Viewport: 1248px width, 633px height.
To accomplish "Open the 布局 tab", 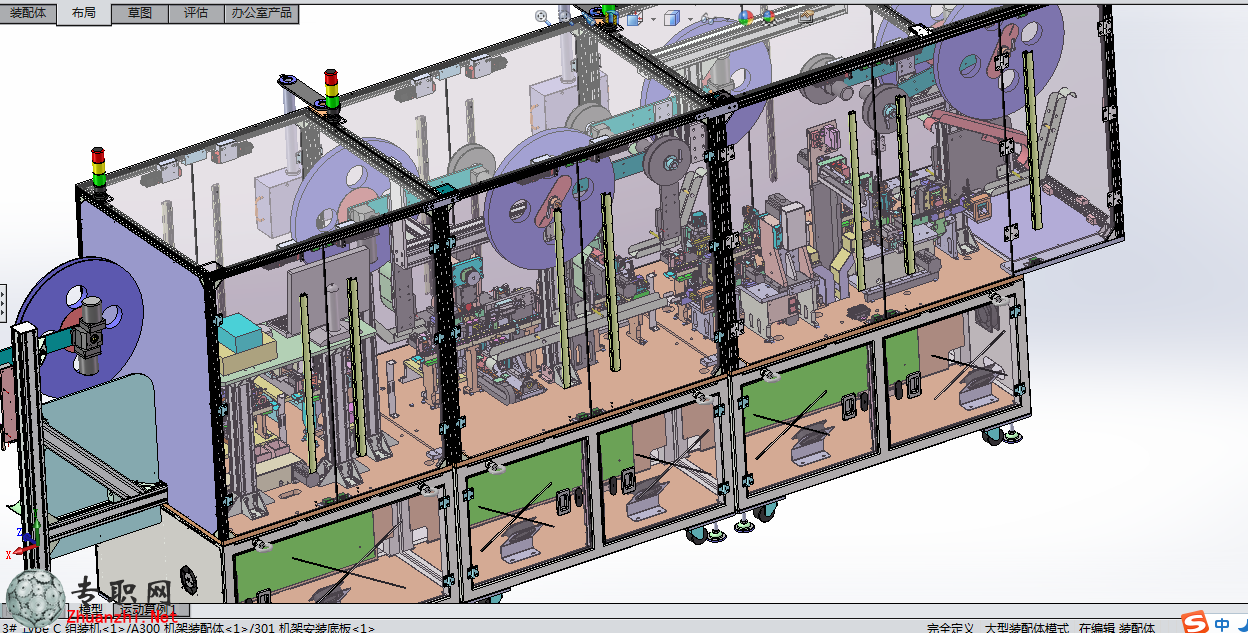I will click(84, 13).
